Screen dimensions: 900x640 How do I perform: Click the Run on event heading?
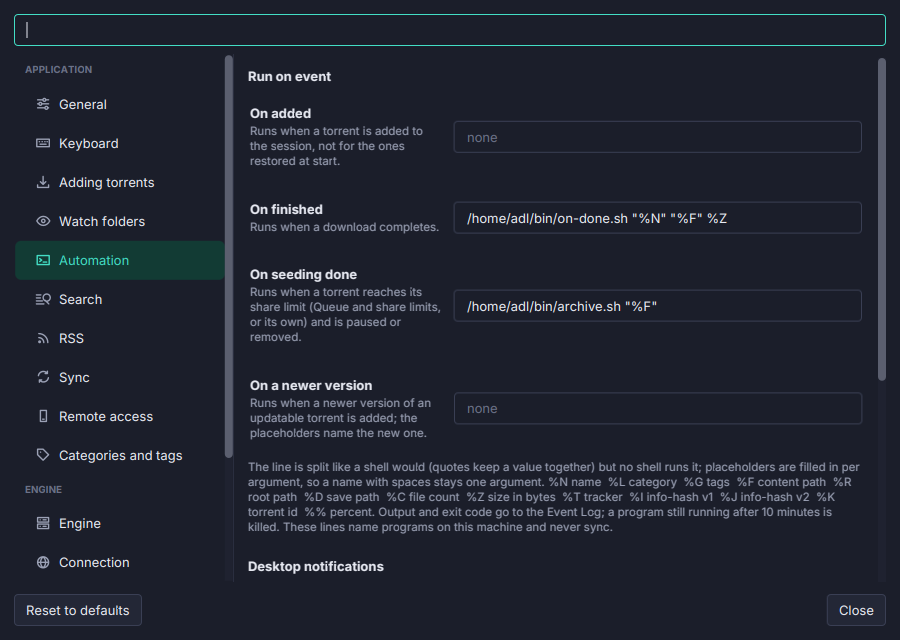[289, 76]
